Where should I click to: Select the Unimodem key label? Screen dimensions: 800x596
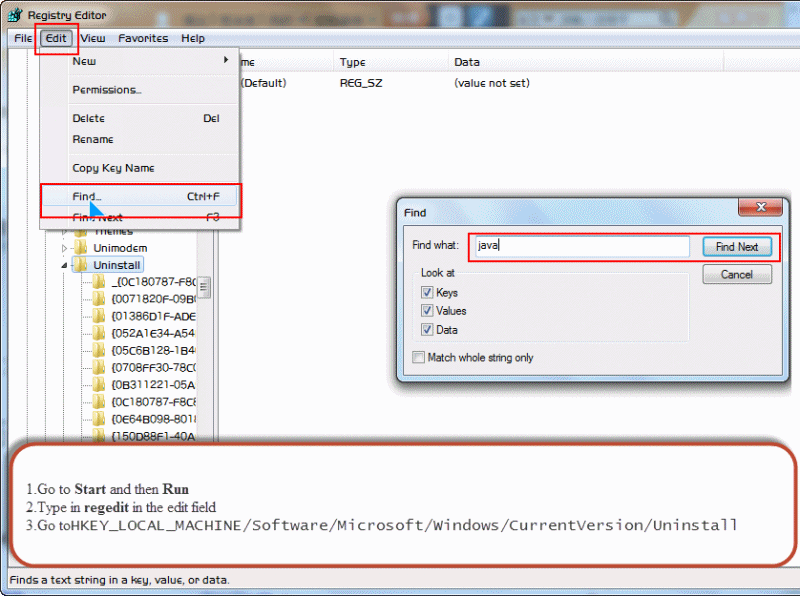120,248
